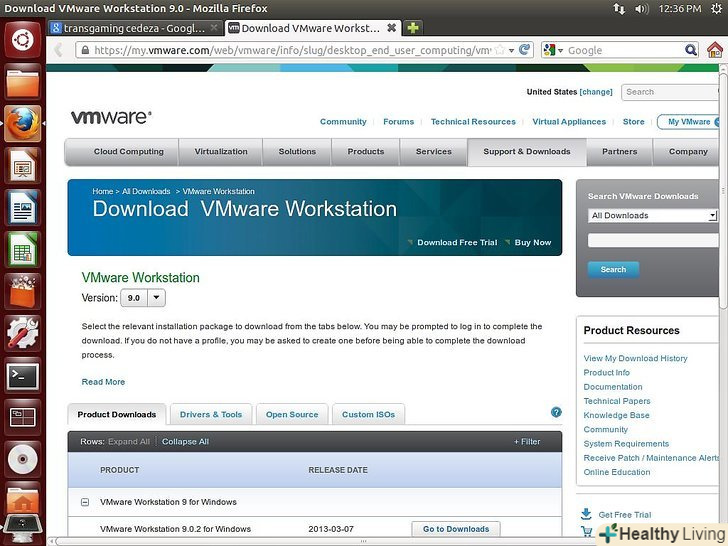Open the Ubuntu Dash home launcher
The width and height of the screenshot is (728, 546).
click(22, 40)
